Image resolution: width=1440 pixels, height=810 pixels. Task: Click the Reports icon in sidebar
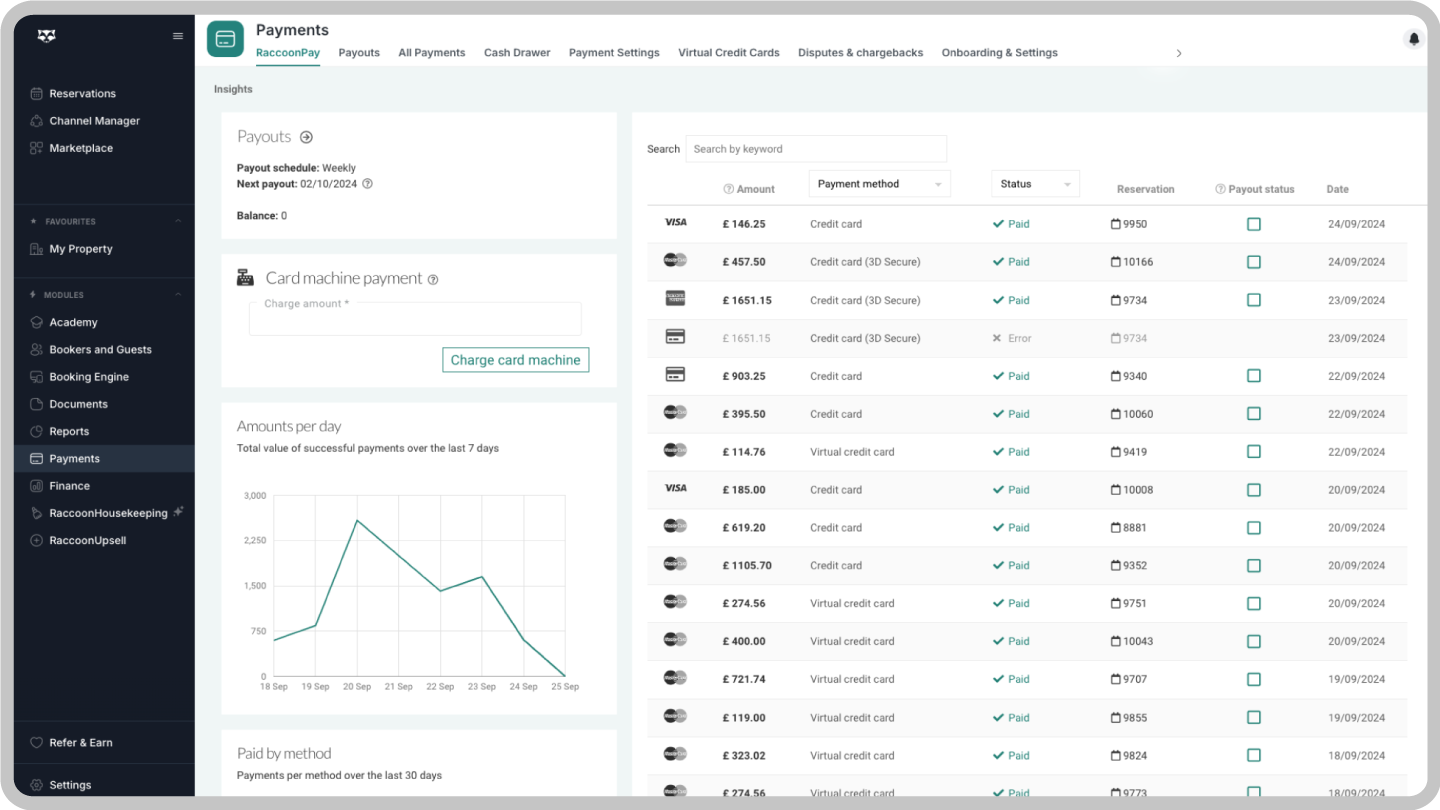(37, 431)
